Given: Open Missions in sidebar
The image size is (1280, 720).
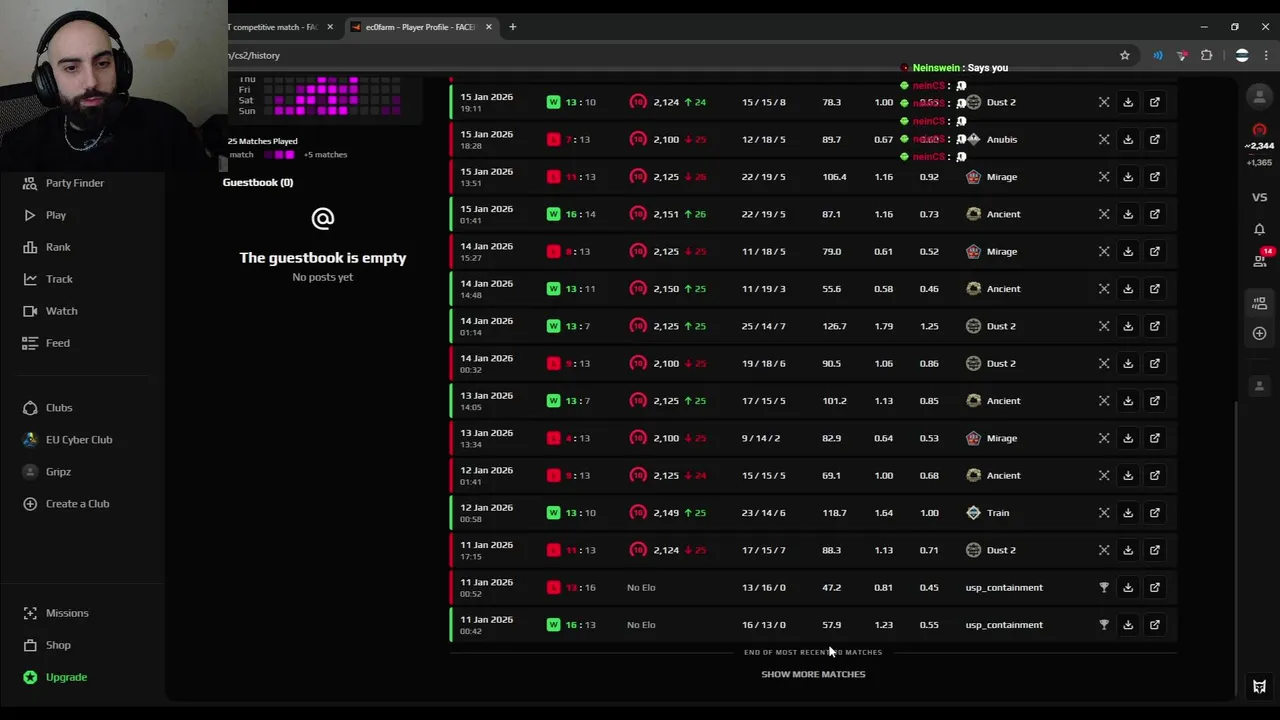Looking at the screenshot, I should pyautogui.click(x=67, y=613).
